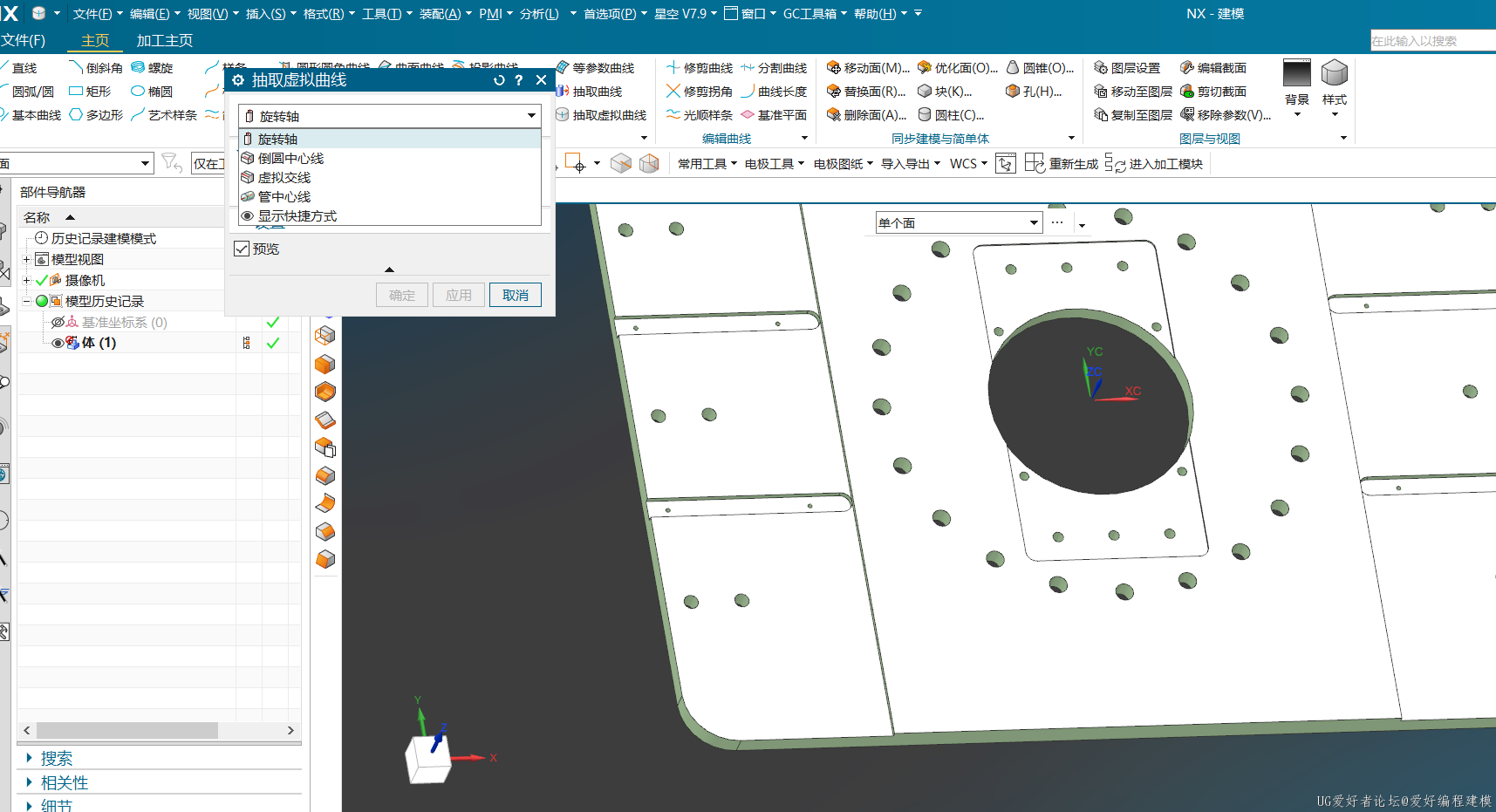Open the 单个面 selection dropdown
1496x812 pixels.
pos(959,223)
